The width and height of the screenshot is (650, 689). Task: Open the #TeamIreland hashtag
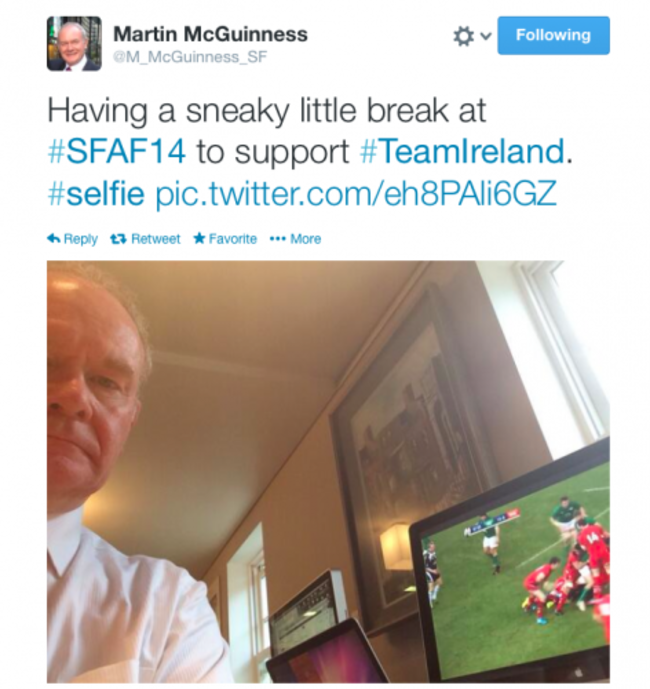pos(462,152)
